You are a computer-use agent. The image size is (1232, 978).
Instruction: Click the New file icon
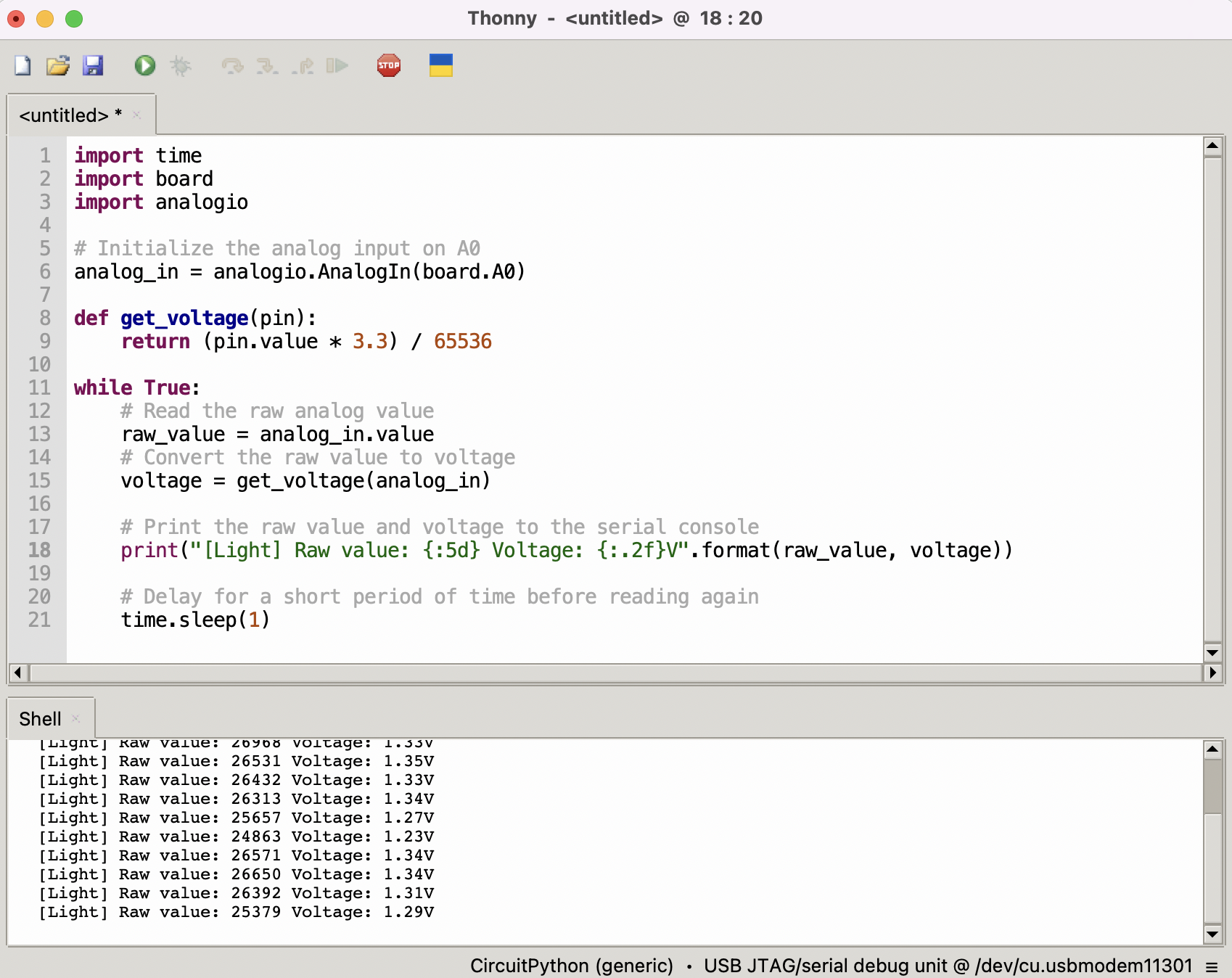(23, 66)
